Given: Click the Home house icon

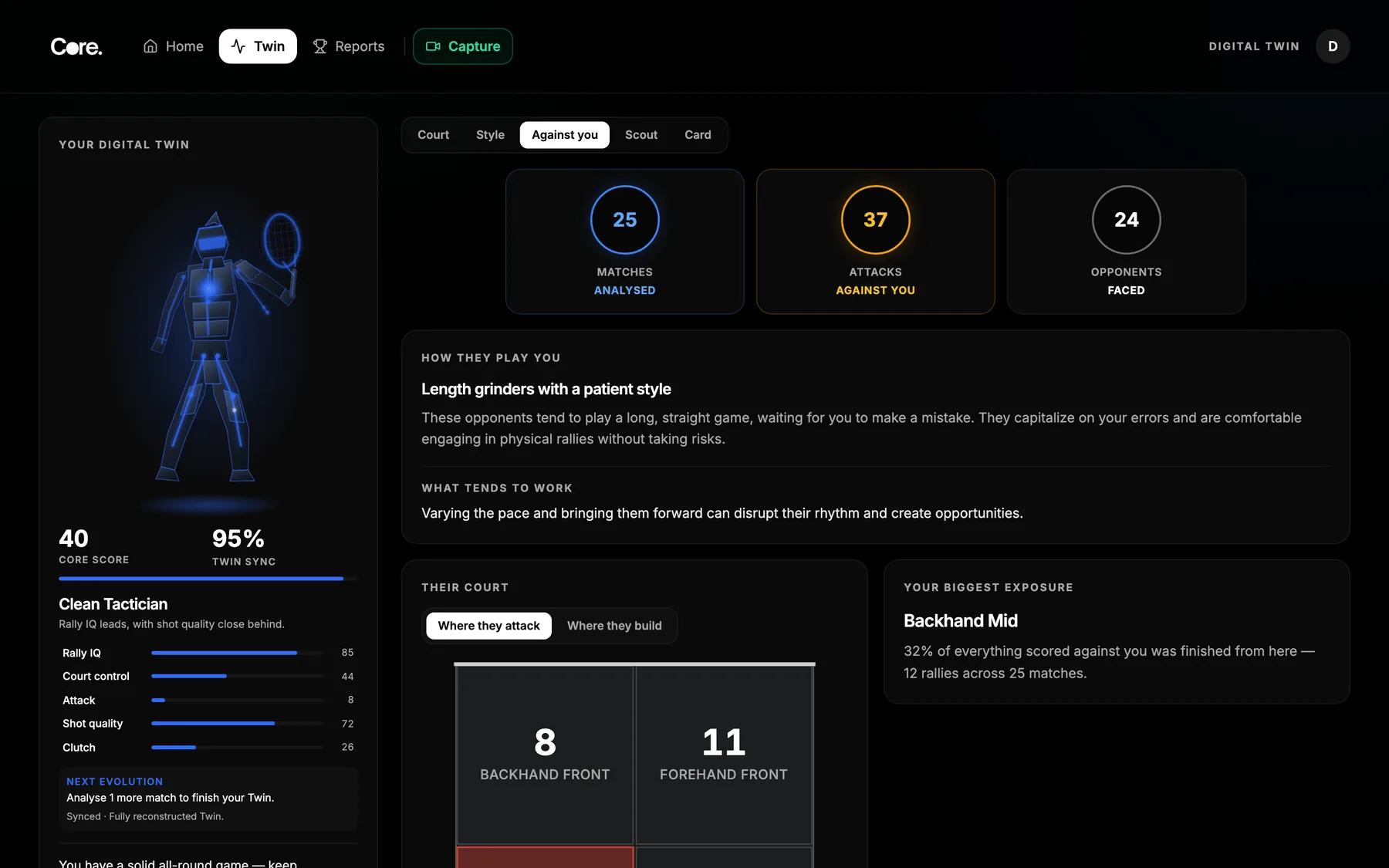Looking at the screenshot, I should point(150,46).
